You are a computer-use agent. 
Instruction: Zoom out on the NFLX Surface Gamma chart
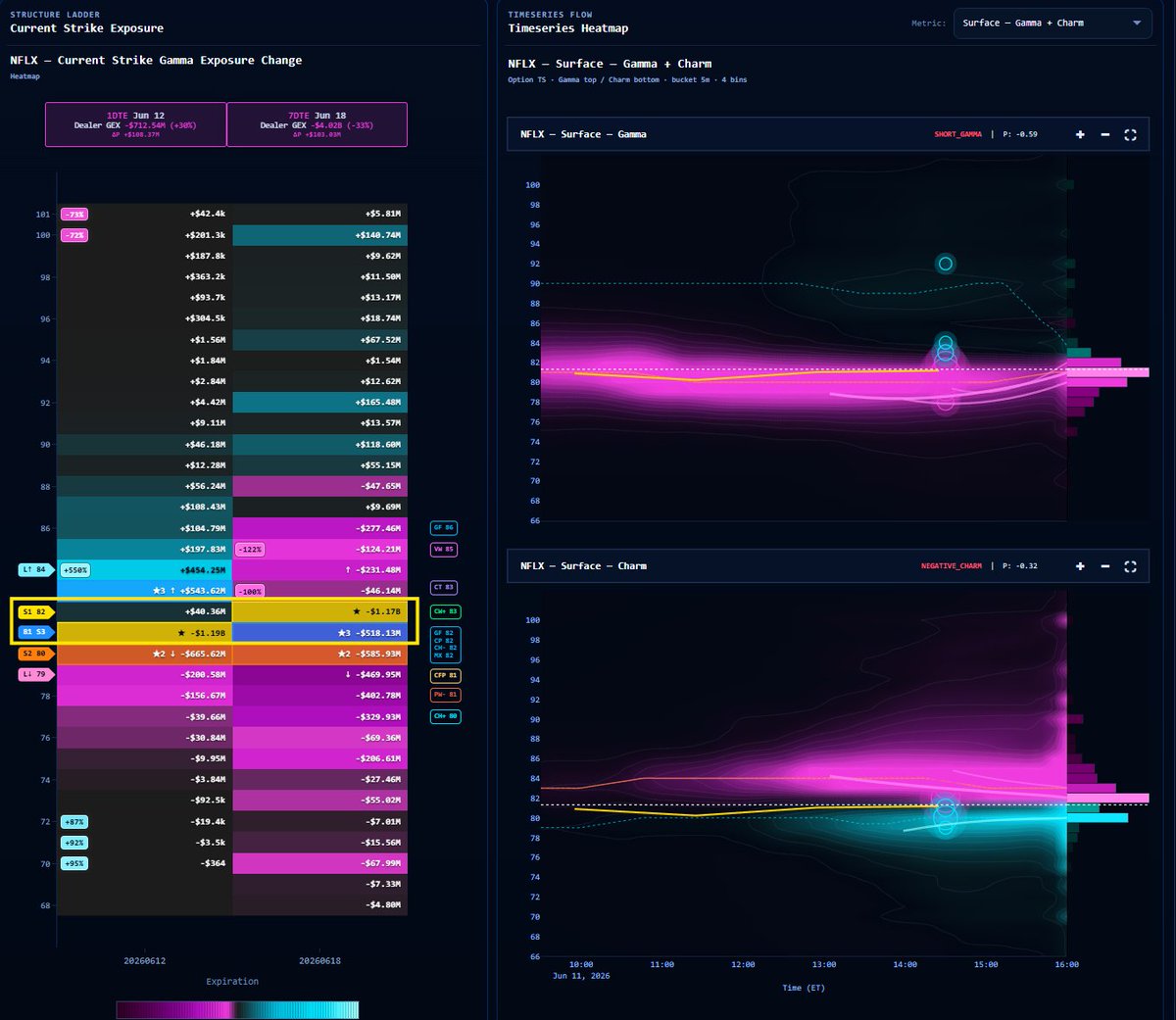[1105, 134]
